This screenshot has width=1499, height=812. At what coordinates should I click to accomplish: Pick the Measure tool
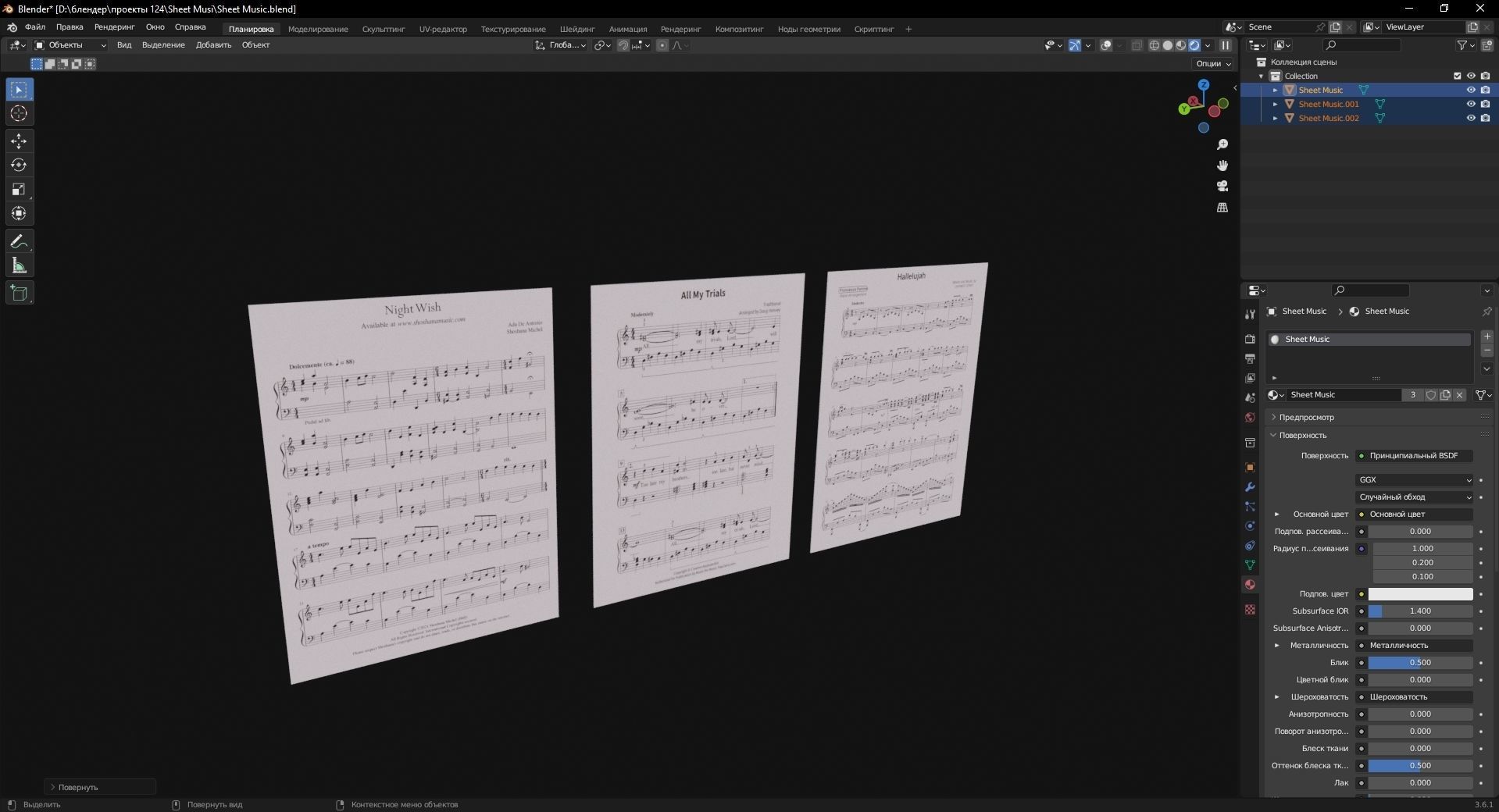click(x=19, y=266)
